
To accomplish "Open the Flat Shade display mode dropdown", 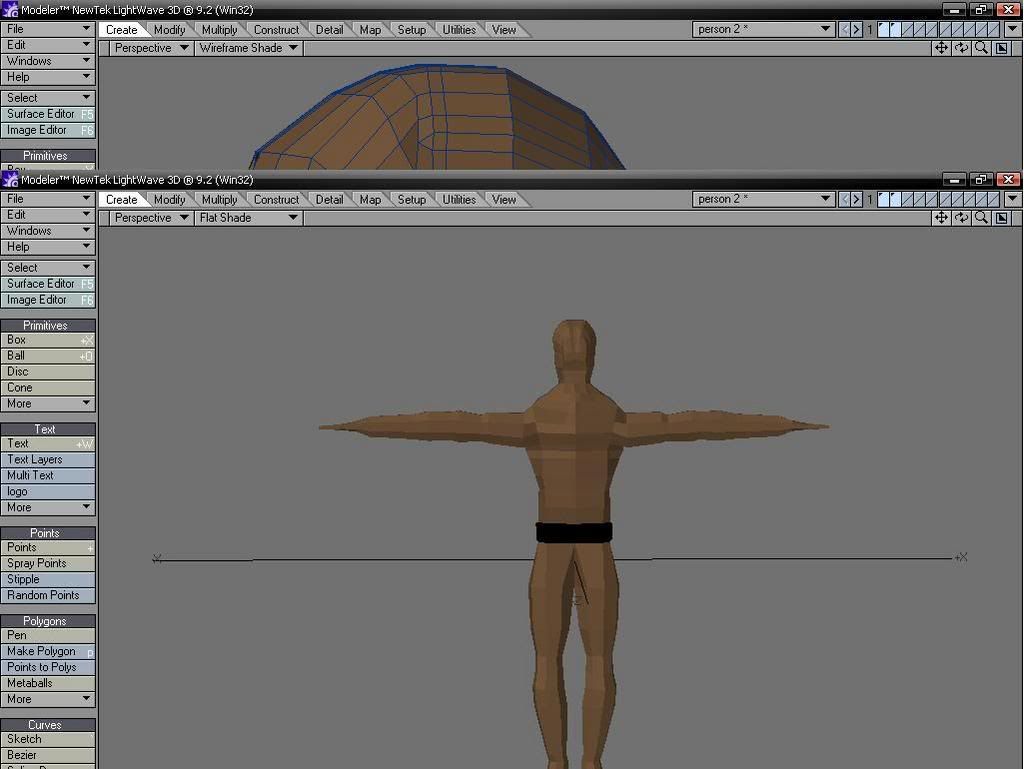I will tap(248, 217).
